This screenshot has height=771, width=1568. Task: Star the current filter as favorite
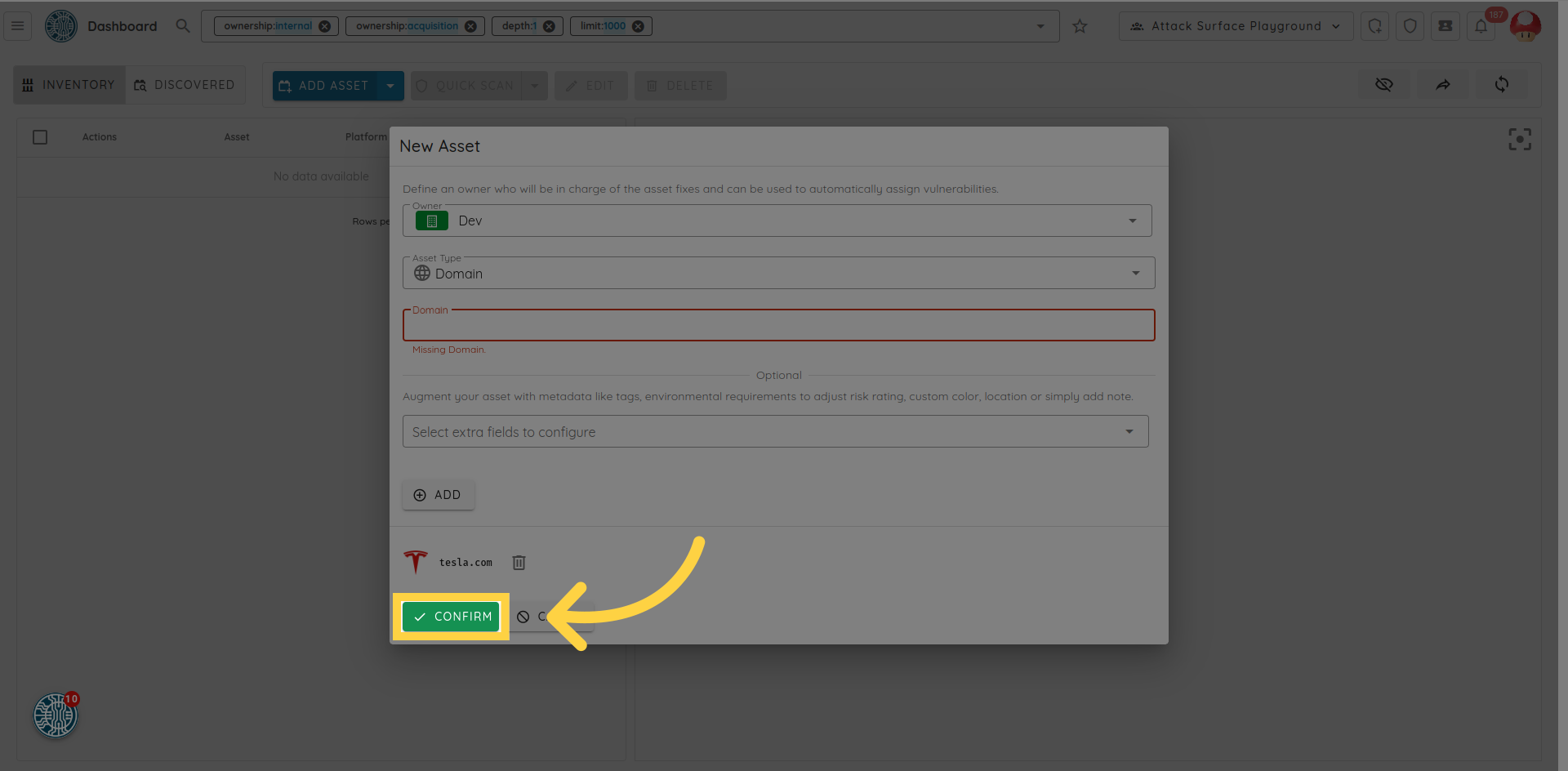coord(1080,26)
